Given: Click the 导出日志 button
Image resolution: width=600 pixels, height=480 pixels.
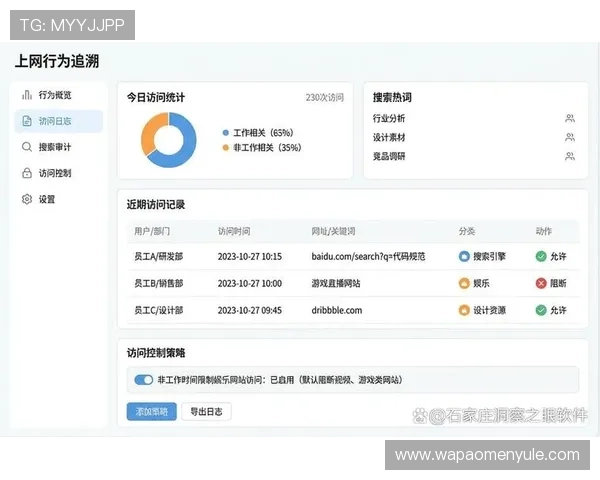Looking at the screenshot, I should pyautogui.click(x=206, y=411).
